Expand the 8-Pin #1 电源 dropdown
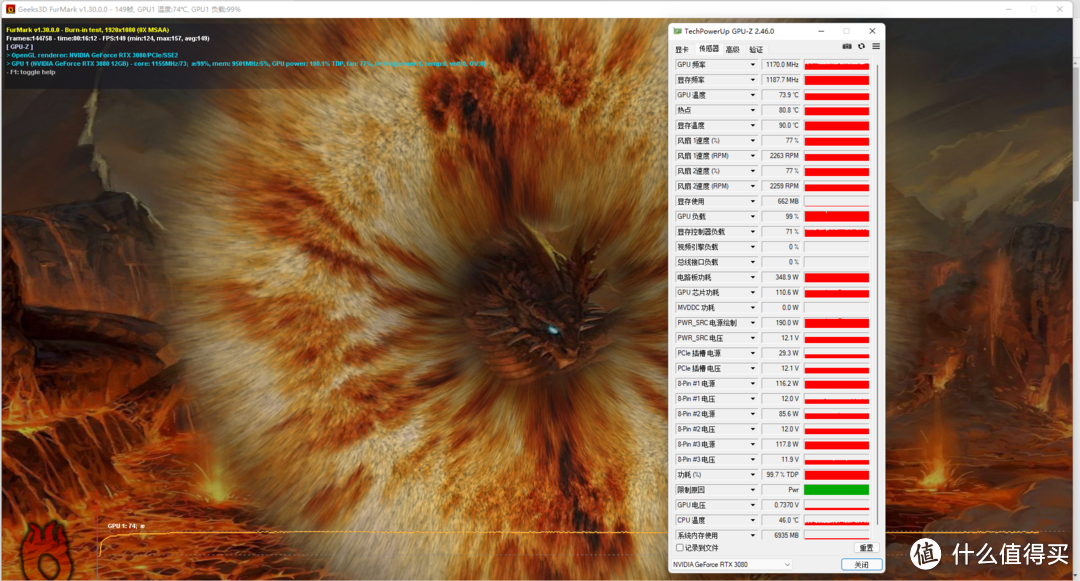 pyautogui.click(x=752, y=383)
